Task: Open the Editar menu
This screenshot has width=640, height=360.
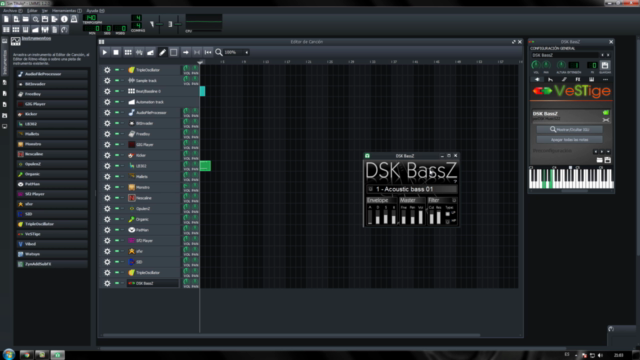Action: 32,11
